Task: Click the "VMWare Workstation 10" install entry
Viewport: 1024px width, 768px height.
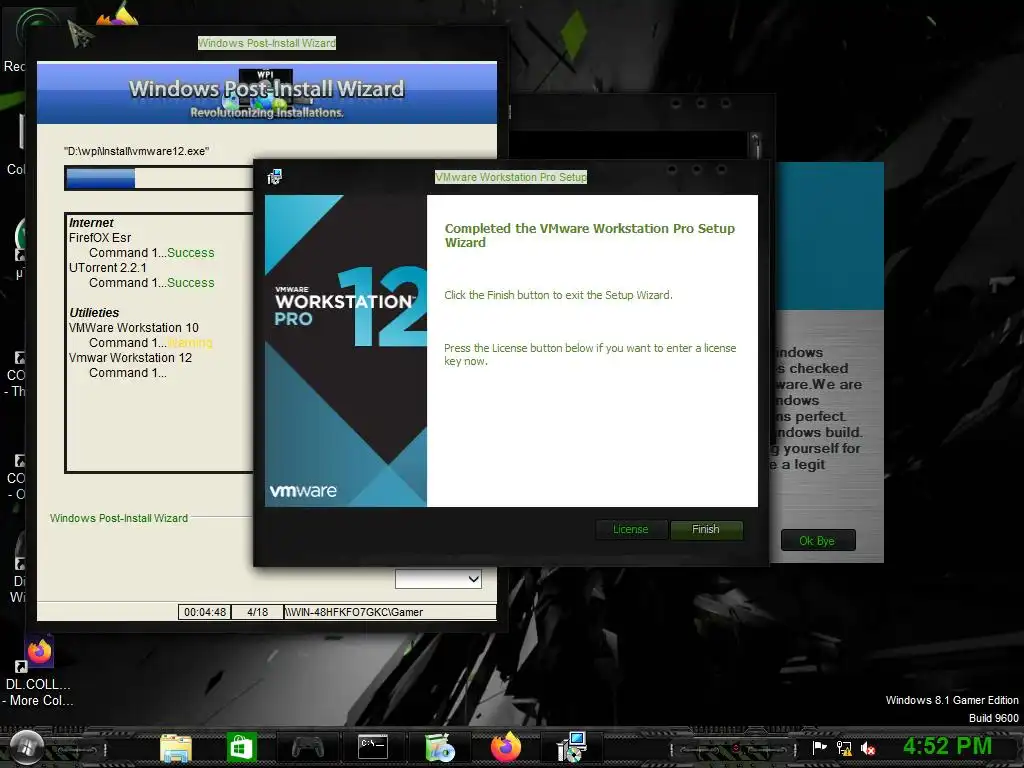Action: click(x=134, y=328)
